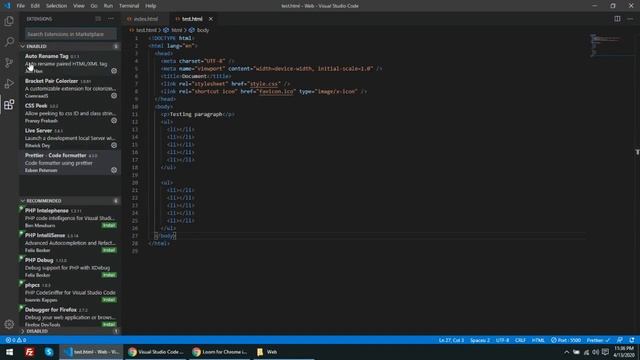Open the Run and Debug view
This screenshot has height=360, width=640.
click(x=9, y=84)
